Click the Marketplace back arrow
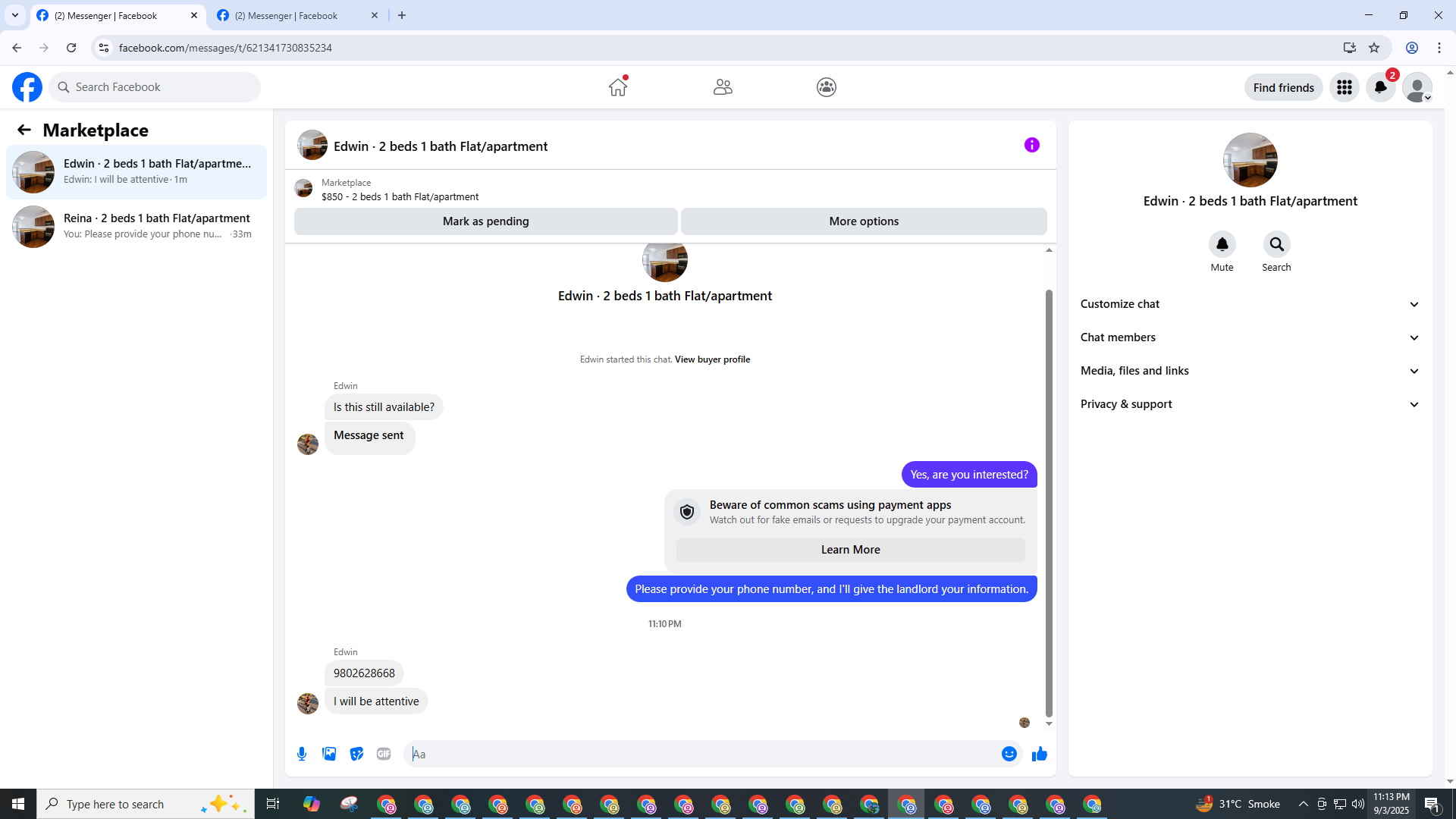Image resolution: width=1456 pixels, height=819 pixels. [x=24, y=130]
